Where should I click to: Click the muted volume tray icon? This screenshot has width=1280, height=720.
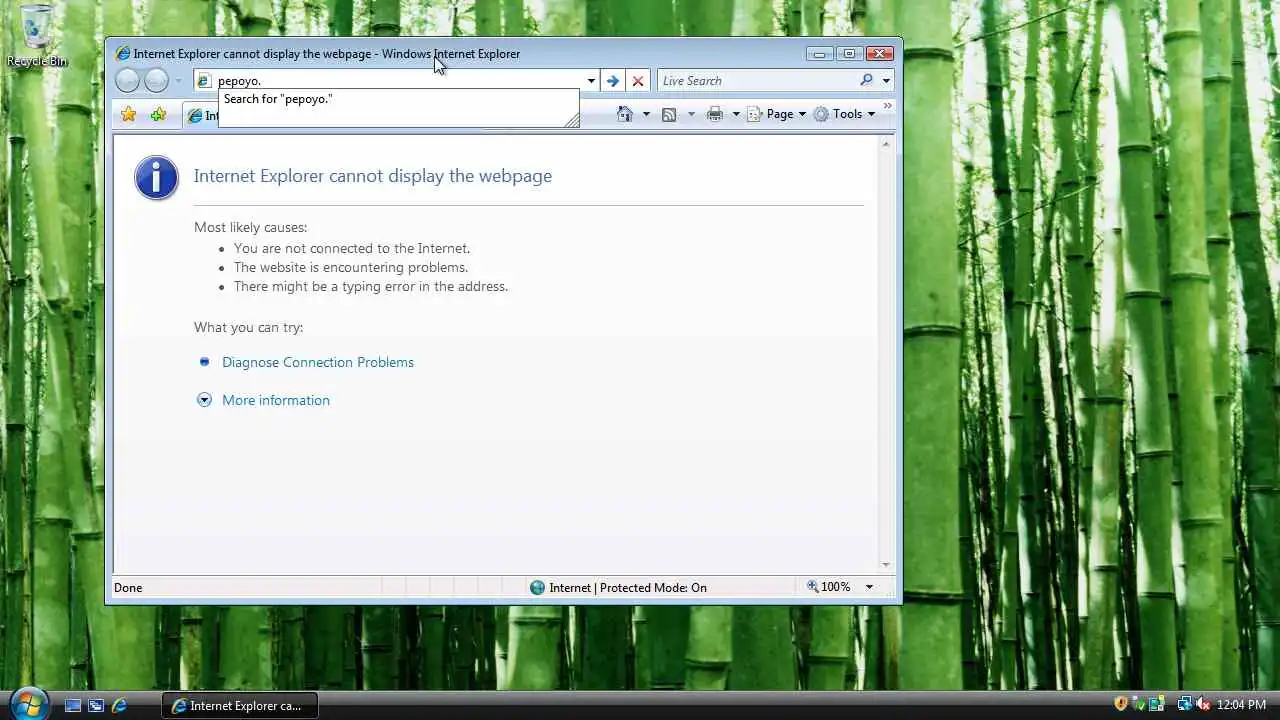pos(1203,704)
